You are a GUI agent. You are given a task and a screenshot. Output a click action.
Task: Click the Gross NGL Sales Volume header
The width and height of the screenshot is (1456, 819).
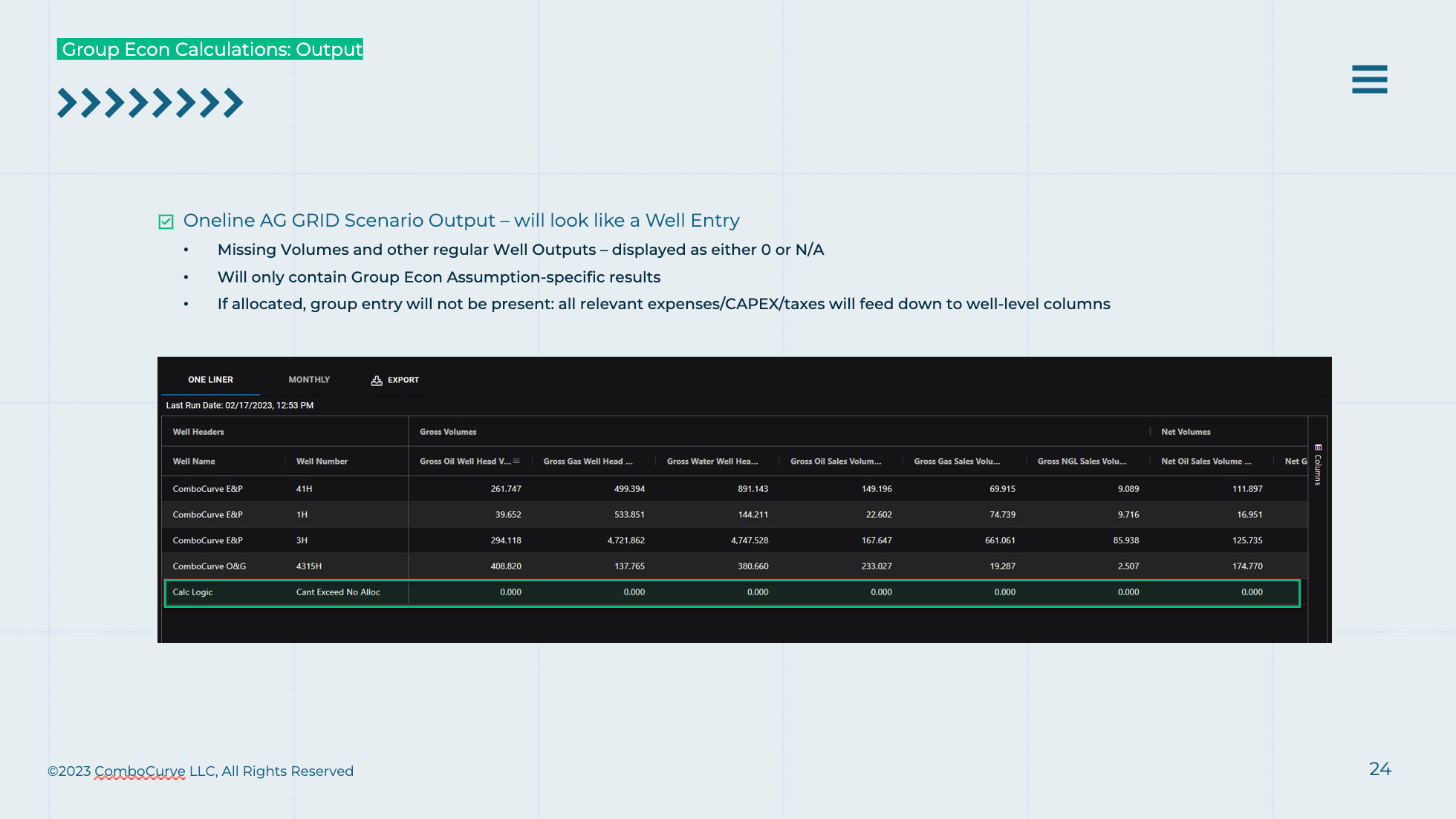click(1082, 462)
